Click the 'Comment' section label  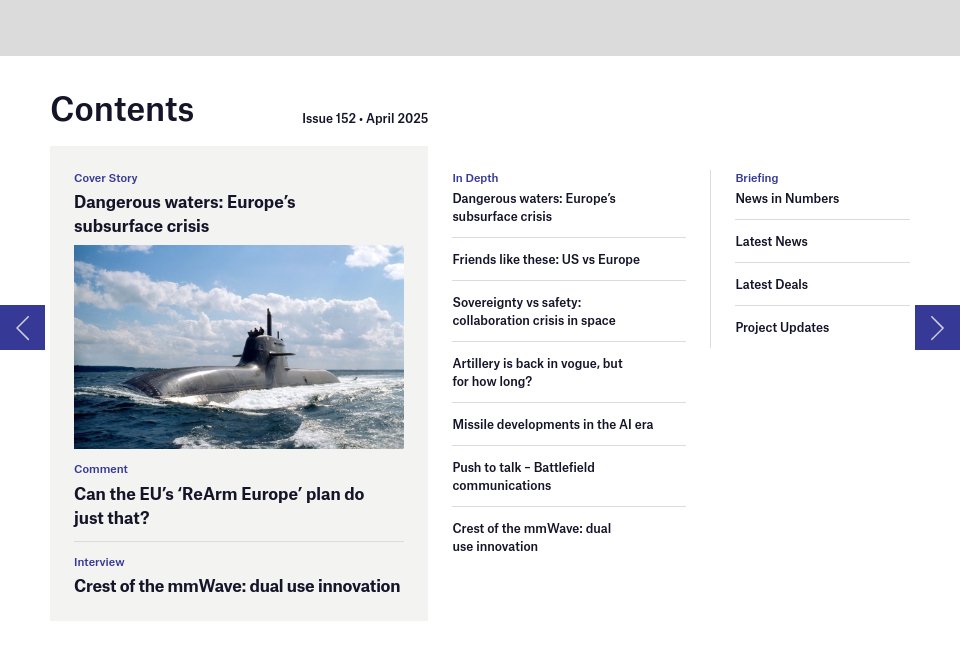point(101,469)
